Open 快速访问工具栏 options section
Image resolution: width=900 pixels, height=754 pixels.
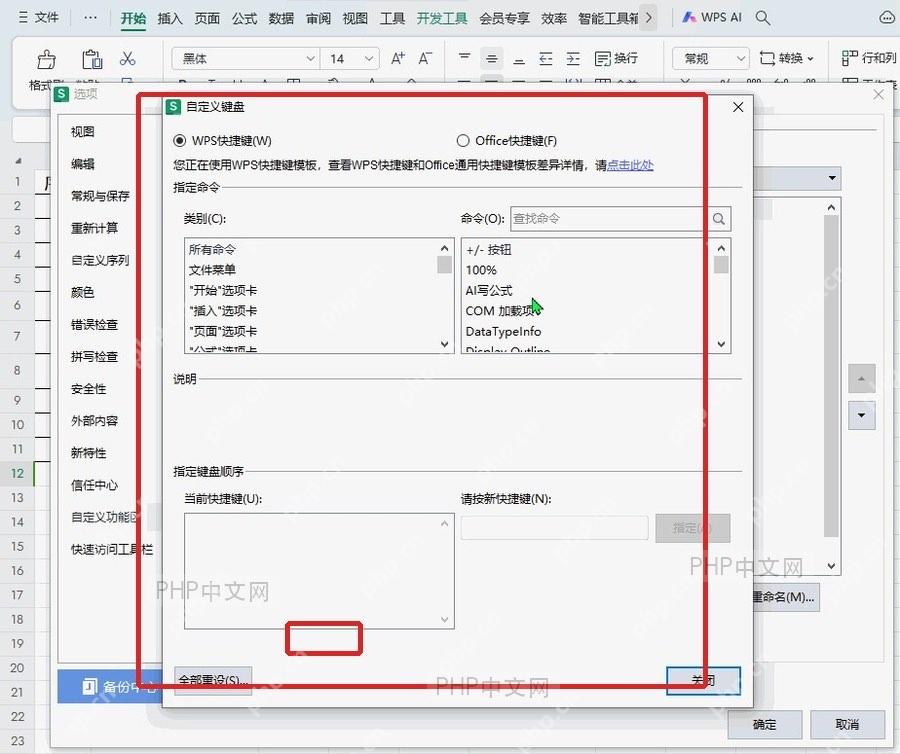(x=112, y=549)
